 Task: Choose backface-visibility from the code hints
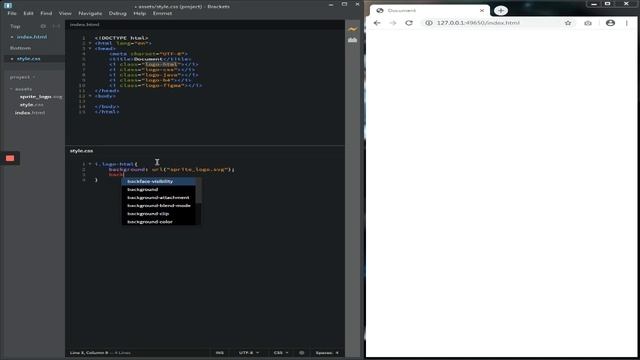pyautogui.click(x=158, y=181)
